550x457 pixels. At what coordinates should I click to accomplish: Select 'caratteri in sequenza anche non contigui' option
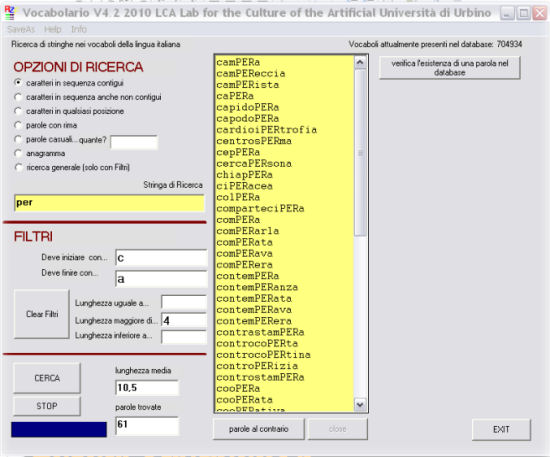18,97
